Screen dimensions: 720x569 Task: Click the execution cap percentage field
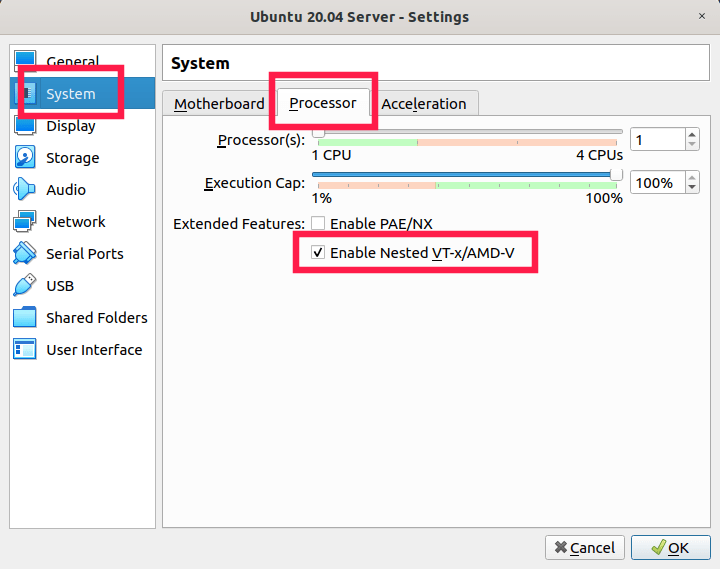658,182
